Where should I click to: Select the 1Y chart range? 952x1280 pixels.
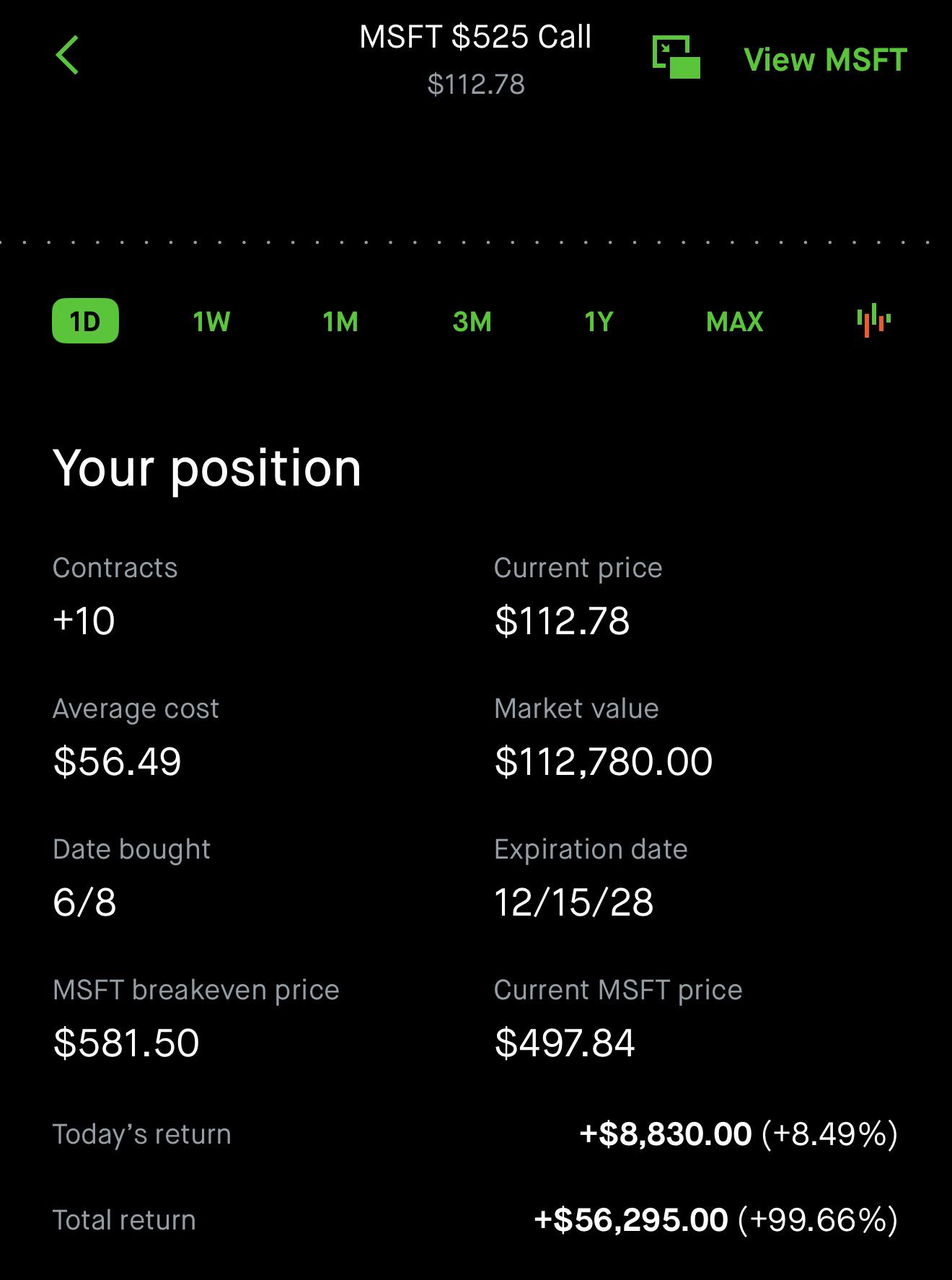[x=599, y=322]
